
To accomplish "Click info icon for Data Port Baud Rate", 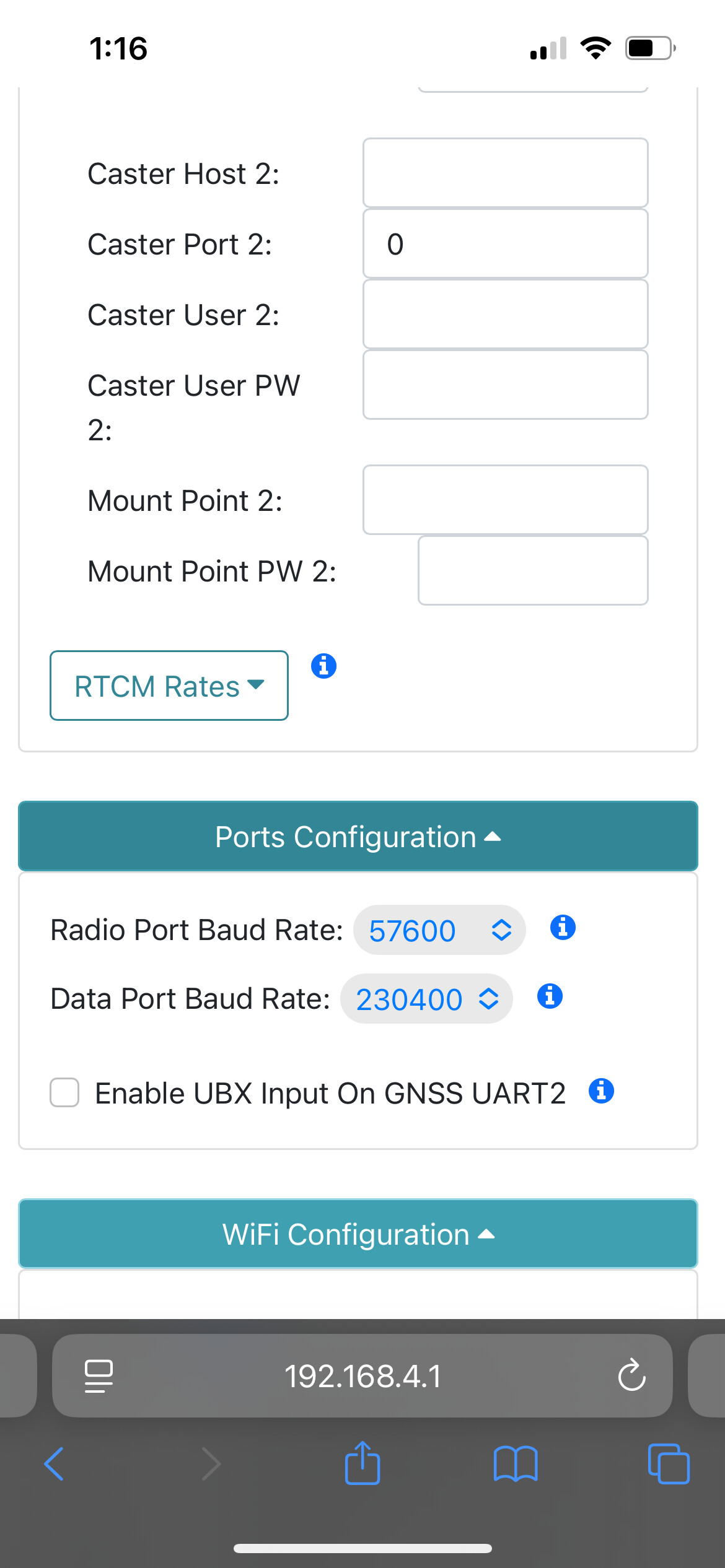I will tap(550, 996).
